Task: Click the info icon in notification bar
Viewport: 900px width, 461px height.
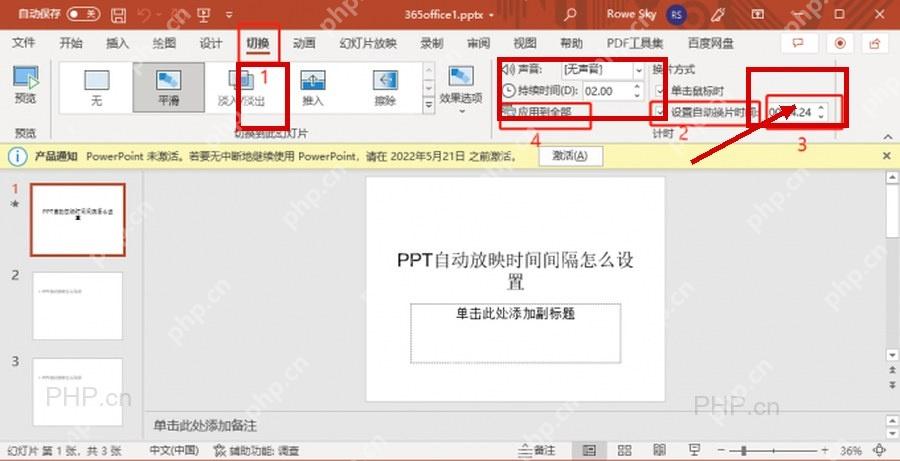Action: point(17,156)
